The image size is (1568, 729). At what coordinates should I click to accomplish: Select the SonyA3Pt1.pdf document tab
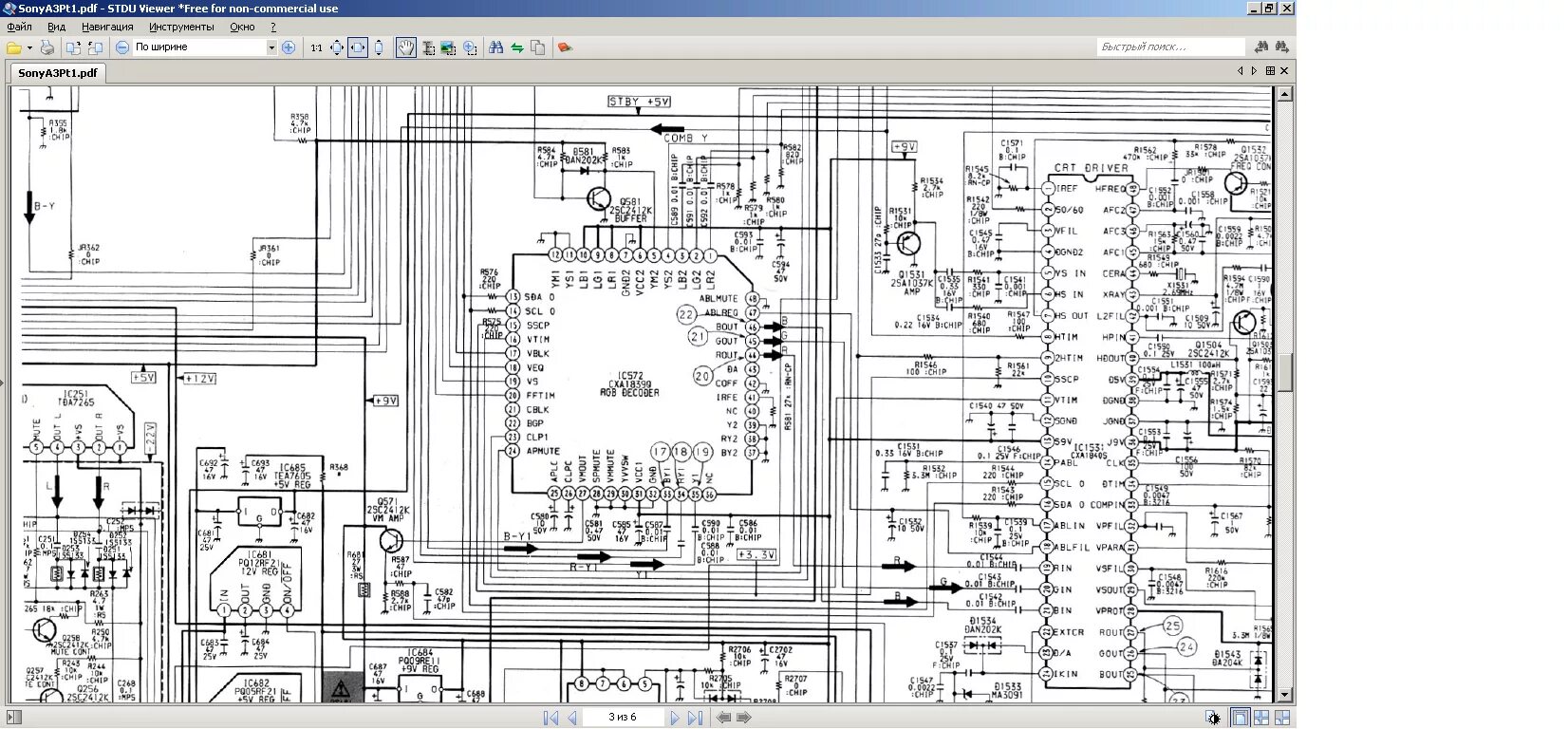click(x=58, y=73)
